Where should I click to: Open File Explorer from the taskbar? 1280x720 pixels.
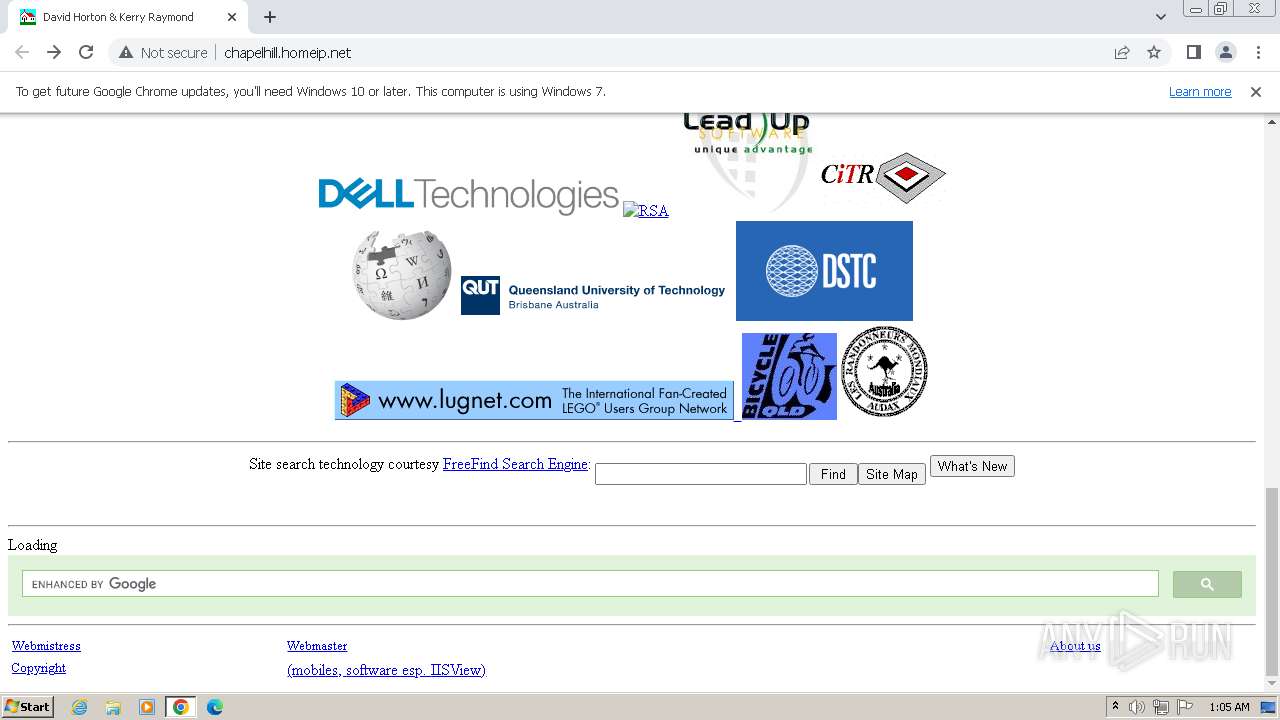pyautogui.click(x=113, y=707)
